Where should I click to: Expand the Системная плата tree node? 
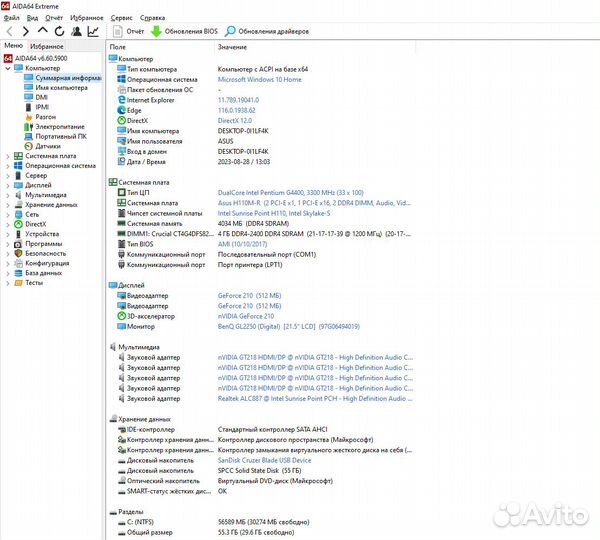[8, 156]
